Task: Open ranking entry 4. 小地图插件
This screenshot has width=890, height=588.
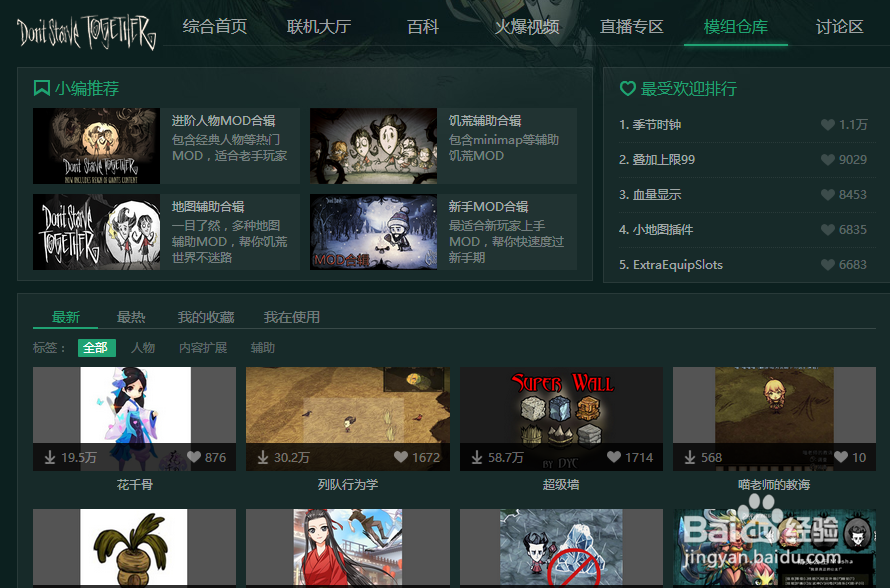Action: pos(656,230)
